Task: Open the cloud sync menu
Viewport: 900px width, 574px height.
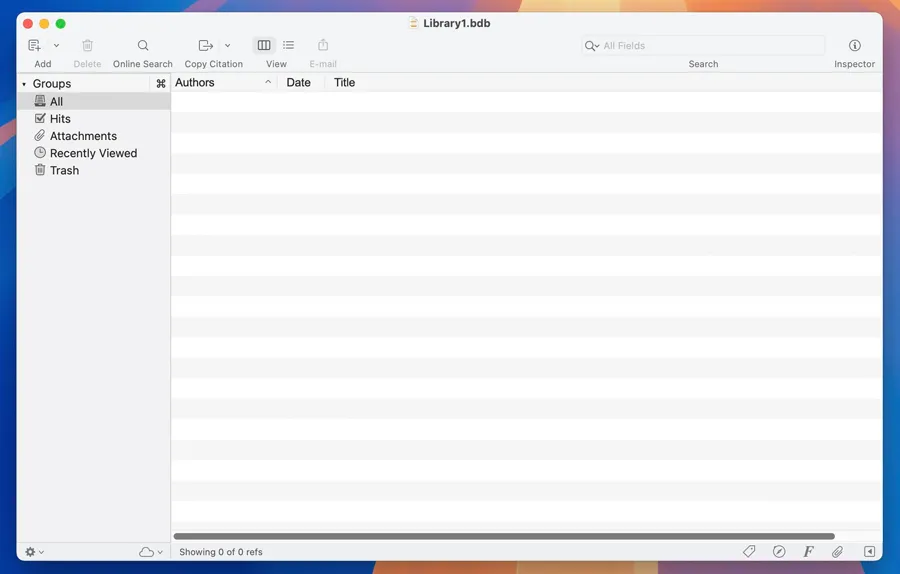Action: [x=150, y=552]
